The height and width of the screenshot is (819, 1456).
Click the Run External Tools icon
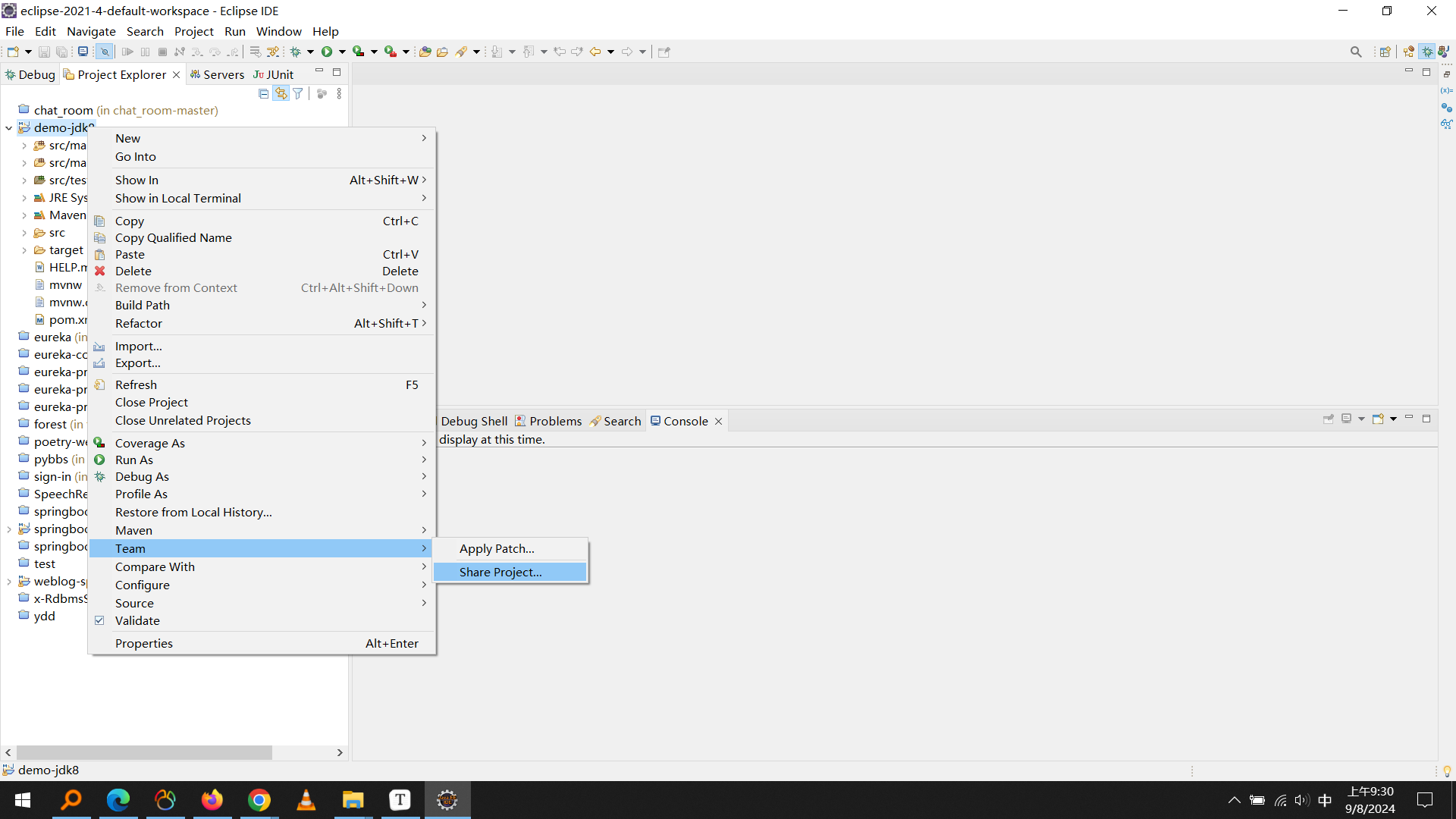click(x=391, y=52)
